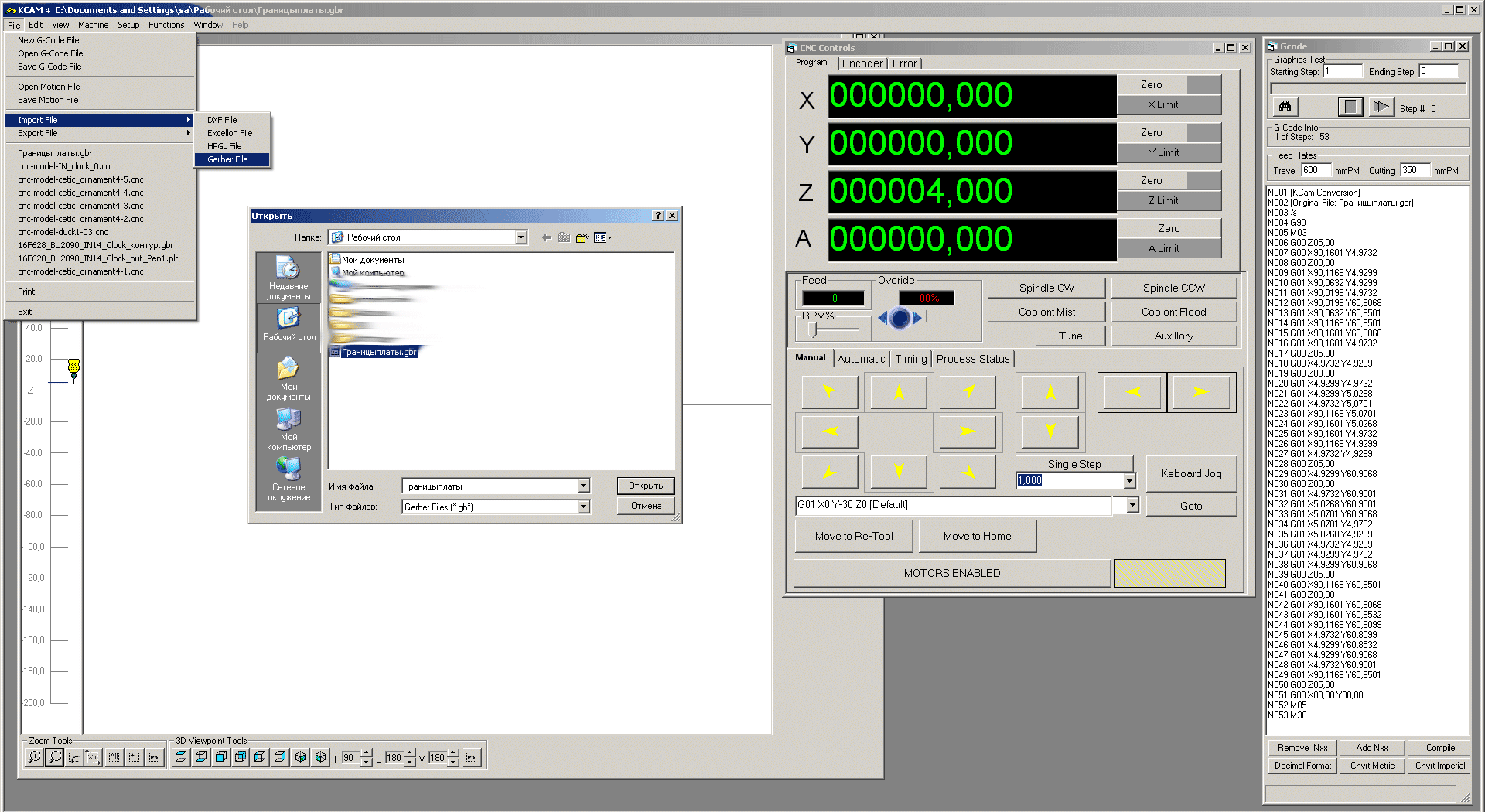Viewport: 1485px width, 812px height.
Task: Click the up-one-level folder icon in Open dialog
Action: click(564, 237)
